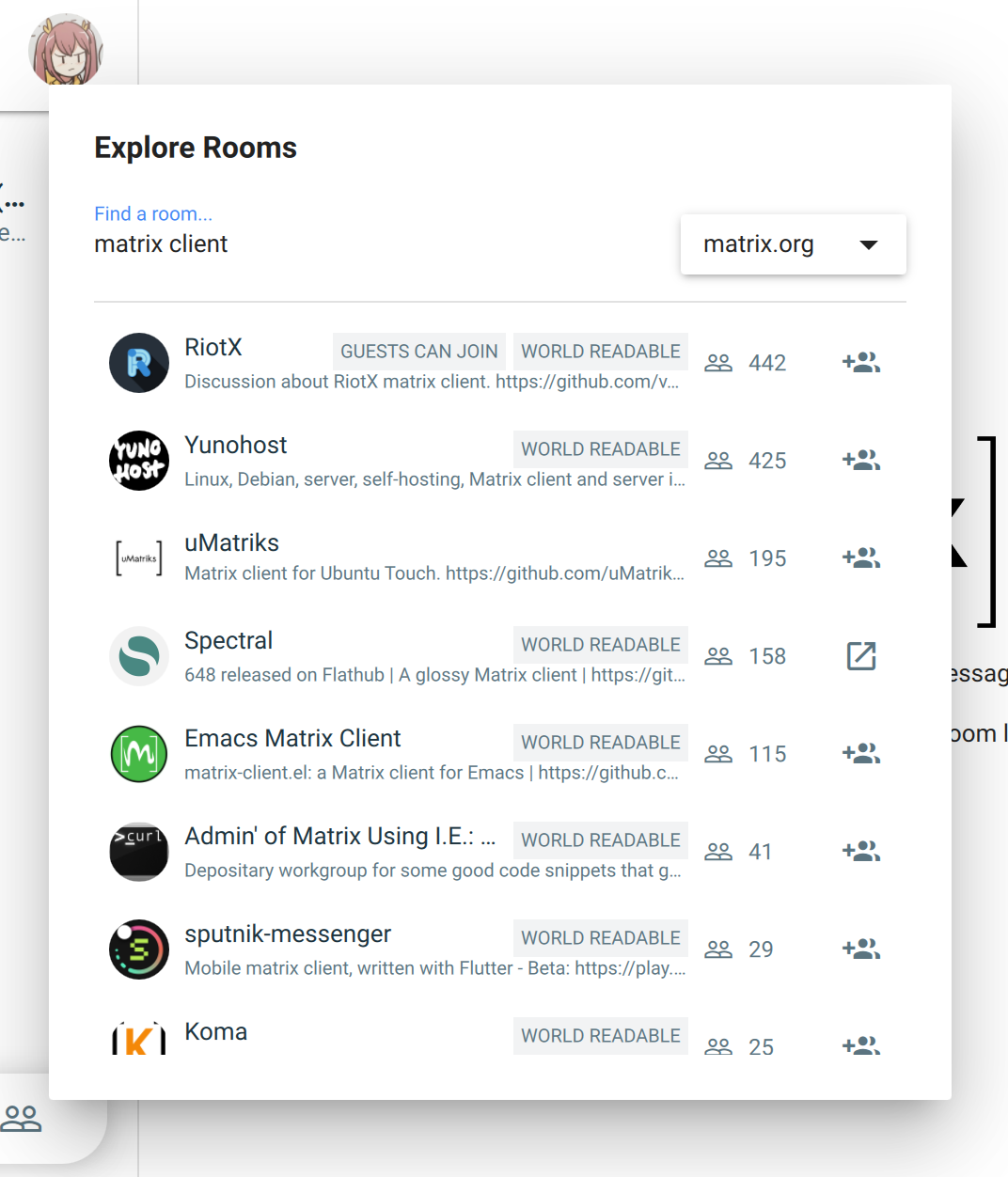Viewport: 1008px width, 1177px height.
Task: Click the join icon next to Koma
Action: point(861,1044)
